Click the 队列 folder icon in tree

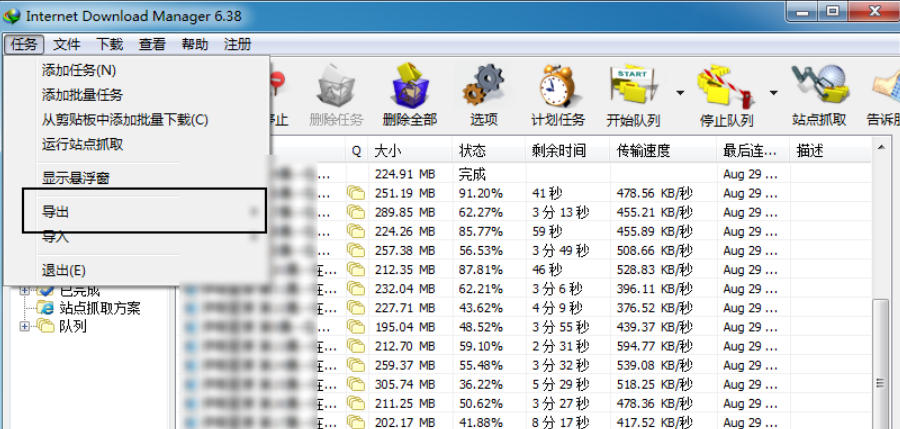point(45,327)
